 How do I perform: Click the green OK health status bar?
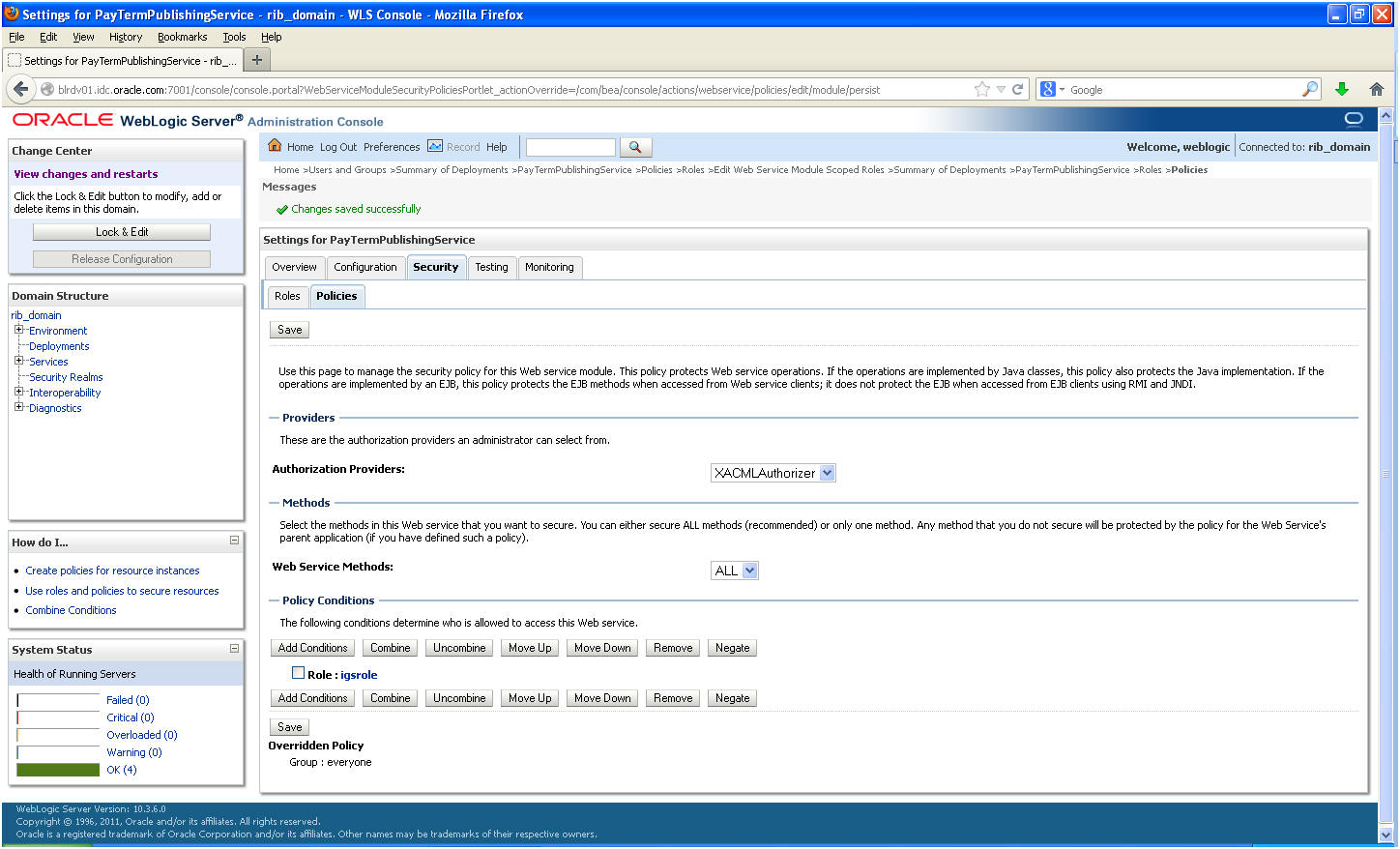tap(58, 770)
